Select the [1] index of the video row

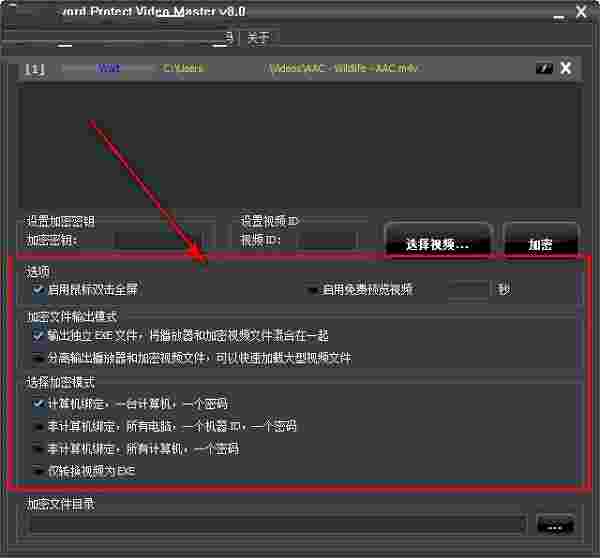click(35, 69)
